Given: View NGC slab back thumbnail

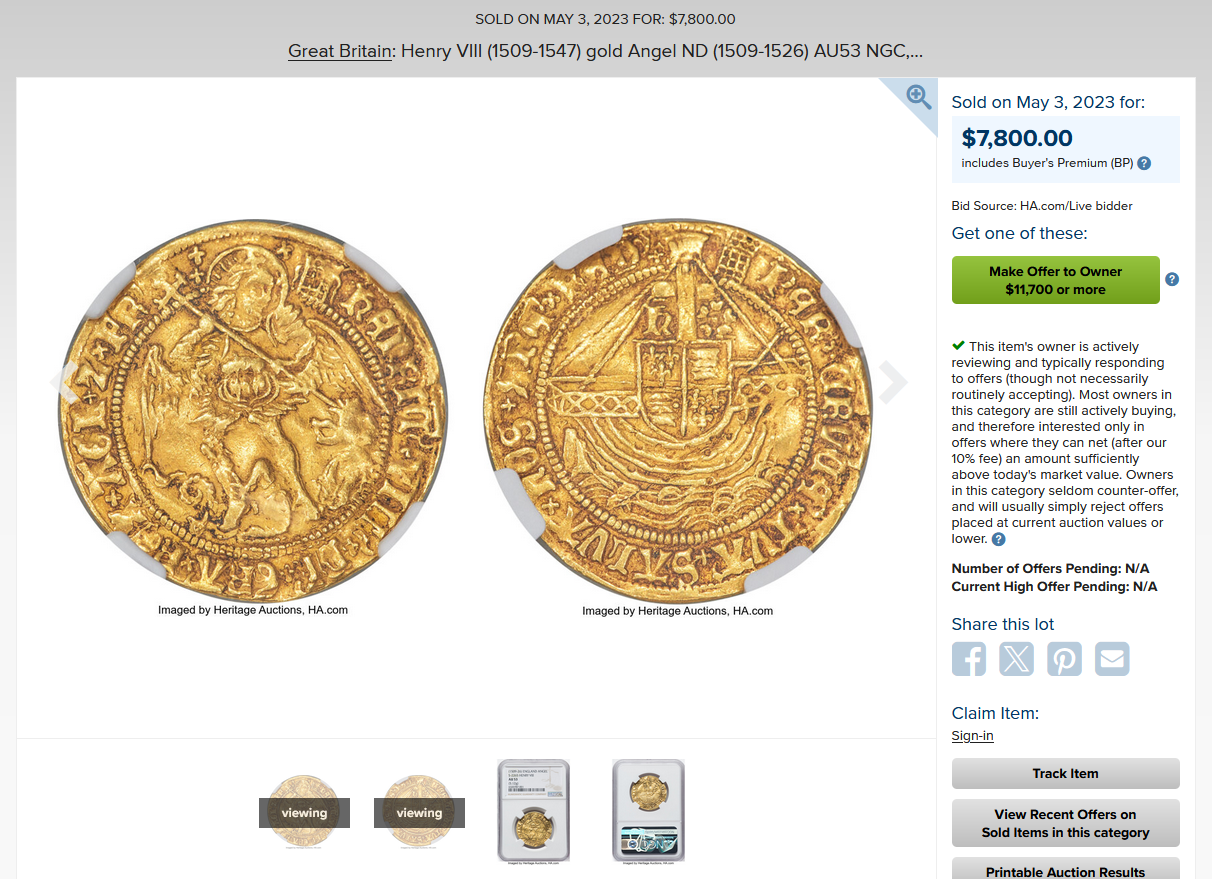Looking at the screenshot, I should [x=648, y=811].
